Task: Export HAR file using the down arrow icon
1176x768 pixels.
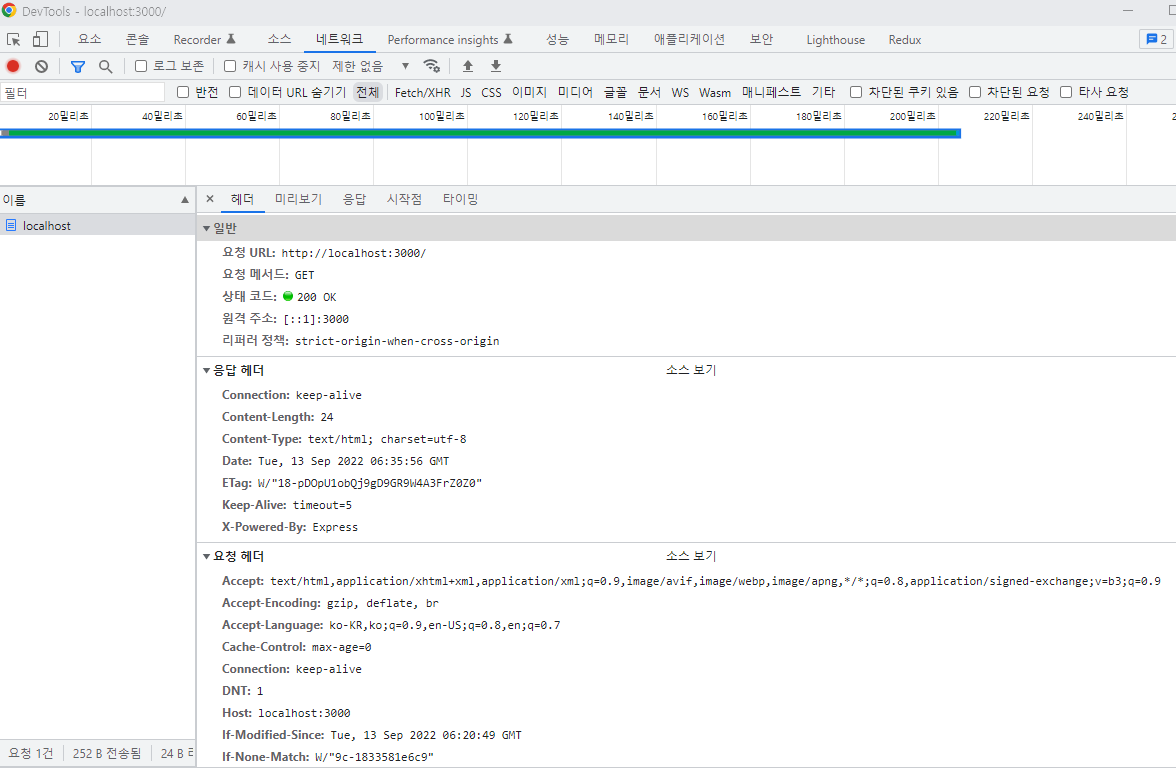Action: click(x=495, y=66)
